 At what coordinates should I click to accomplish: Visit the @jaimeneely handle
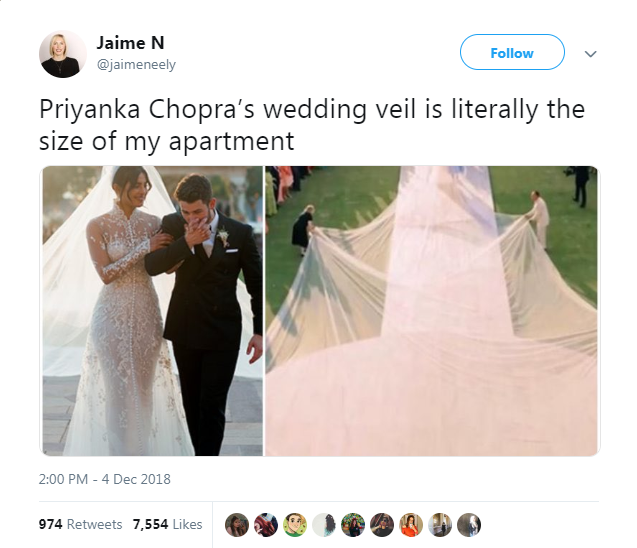pos(136,65)
